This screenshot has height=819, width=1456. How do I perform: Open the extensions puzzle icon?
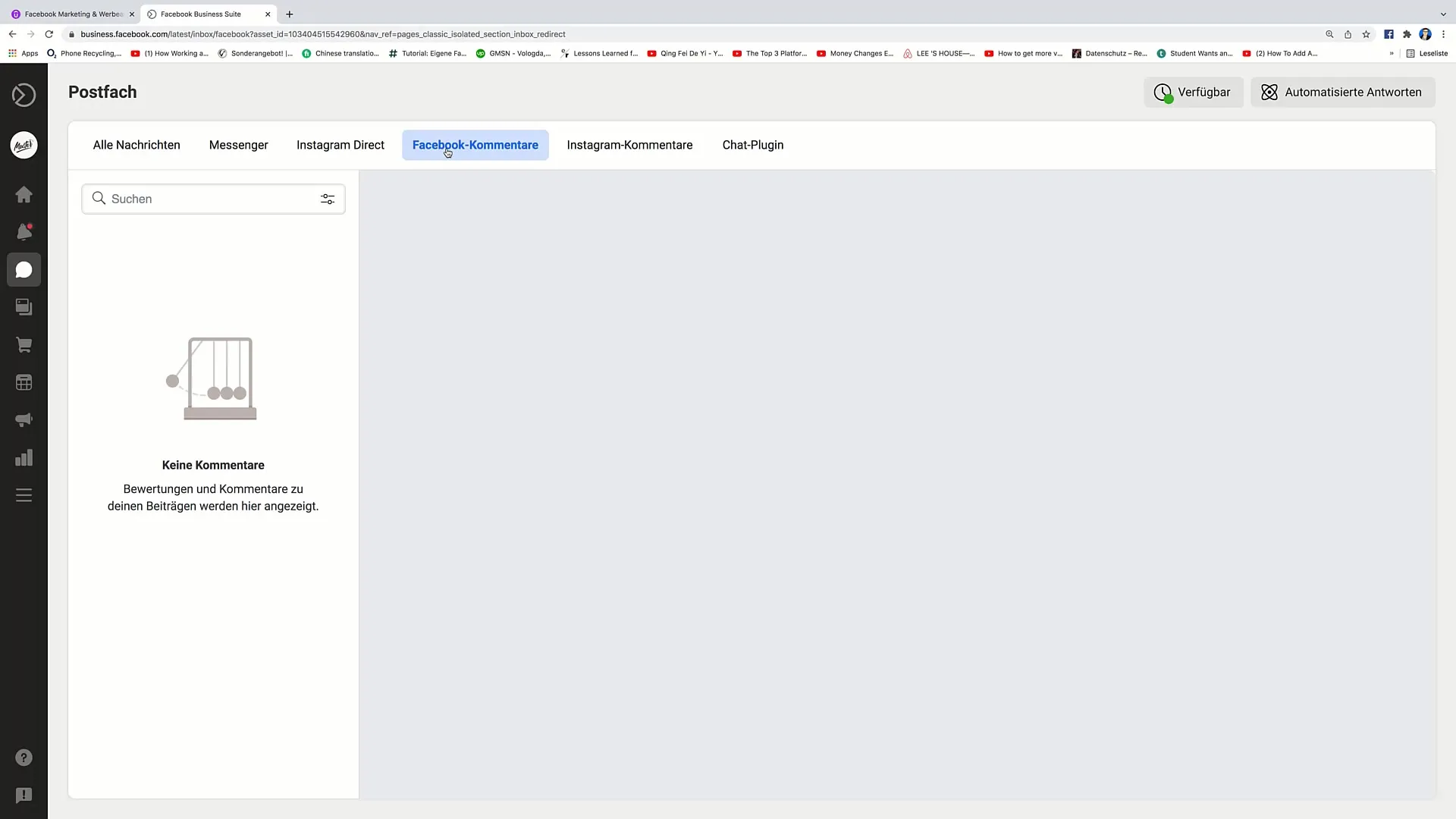1407,34
